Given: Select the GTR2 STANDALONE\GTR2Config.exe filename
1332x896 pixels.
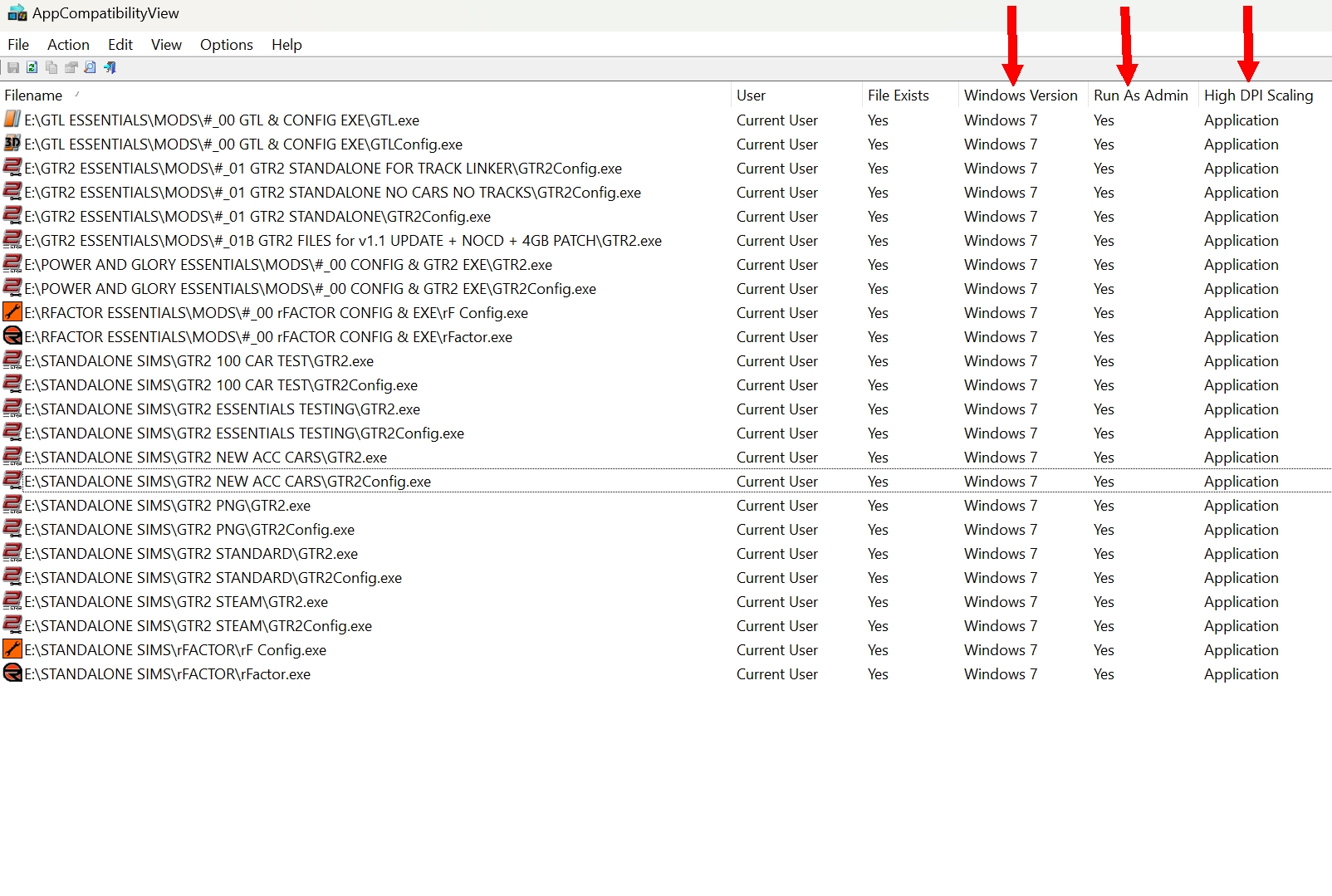Looking at the screenshot, I should [x=257, y=217].
